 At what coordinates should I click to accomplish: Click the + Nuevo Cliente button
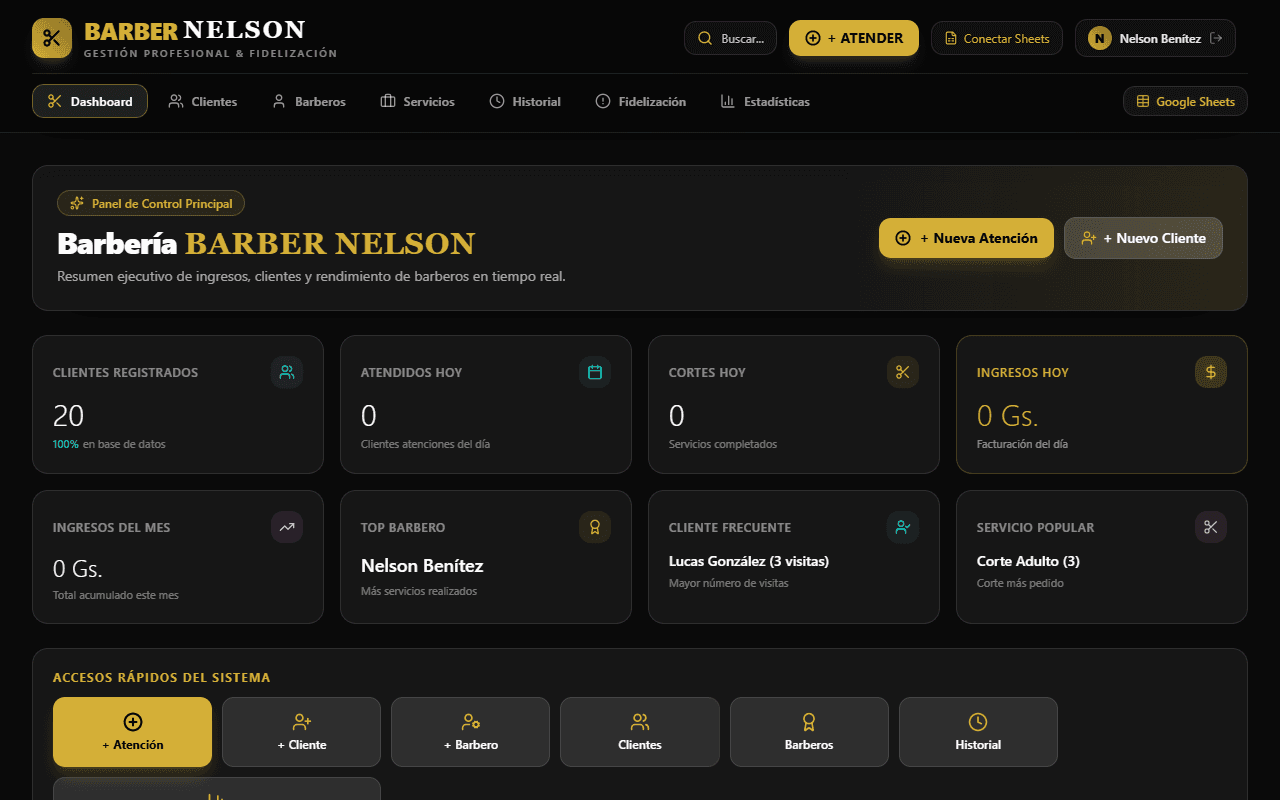click(1143, 238)
